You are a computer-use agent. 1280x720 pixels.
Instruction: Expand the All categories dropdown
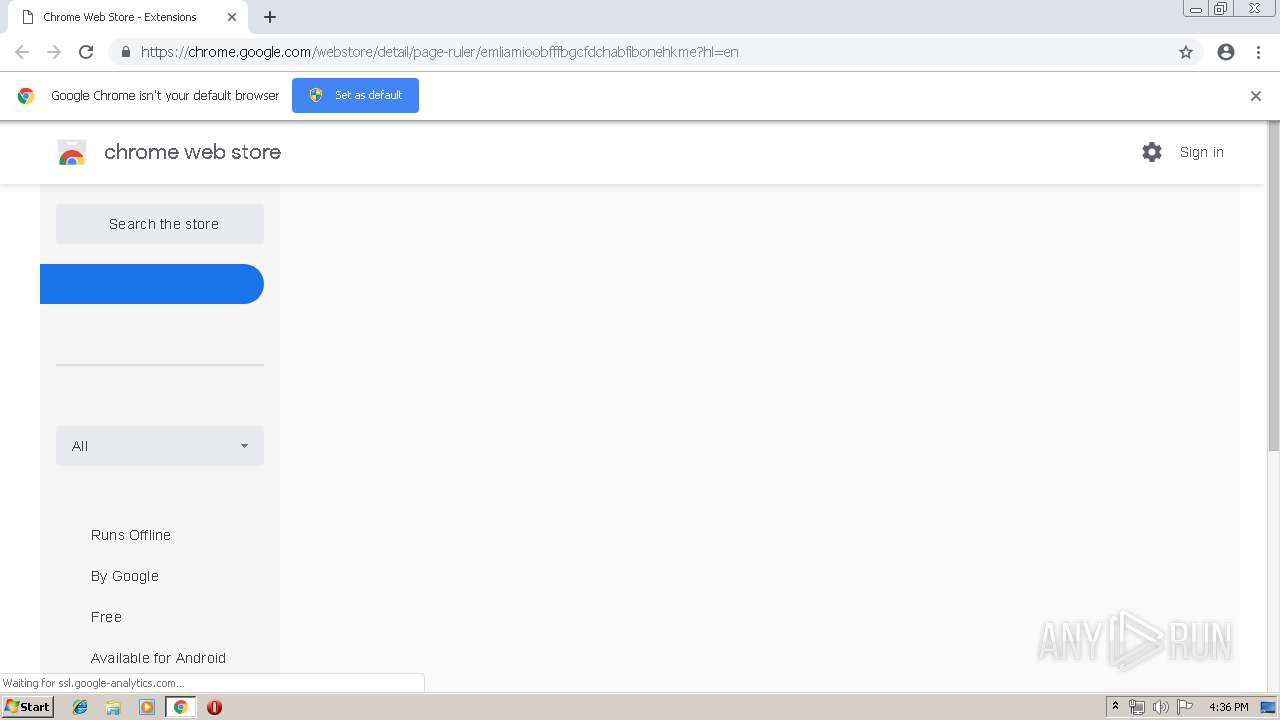tap(160, 446)
